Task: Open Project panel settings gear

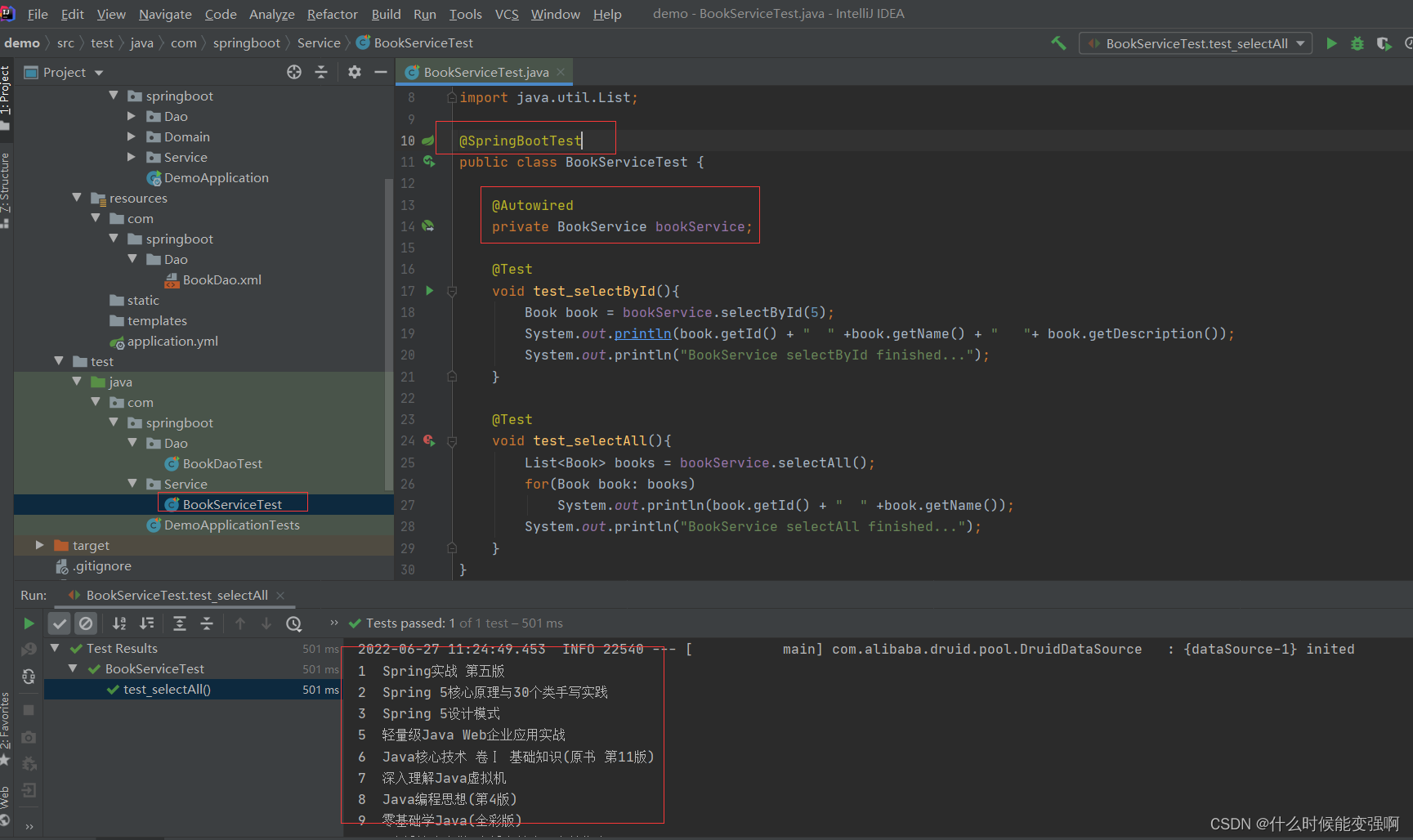Action: click(354, 72)
